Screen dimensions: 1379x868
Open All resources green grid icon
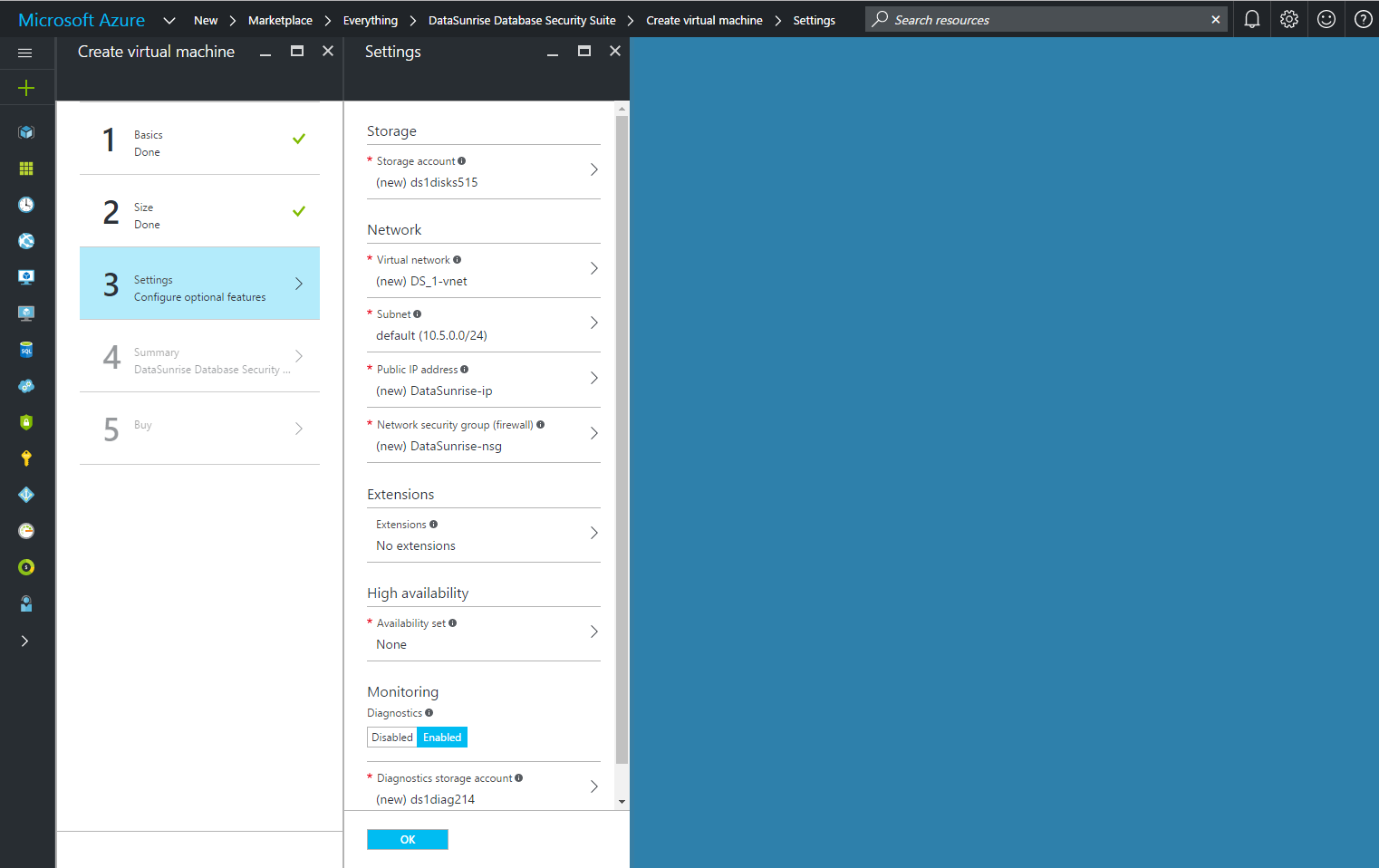click(26, 169)
